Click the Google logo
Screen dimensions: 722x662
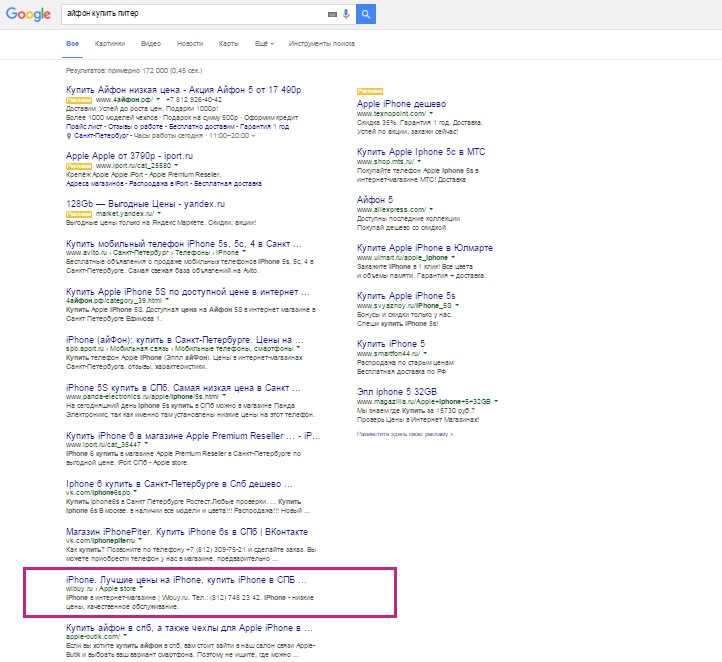28,14
